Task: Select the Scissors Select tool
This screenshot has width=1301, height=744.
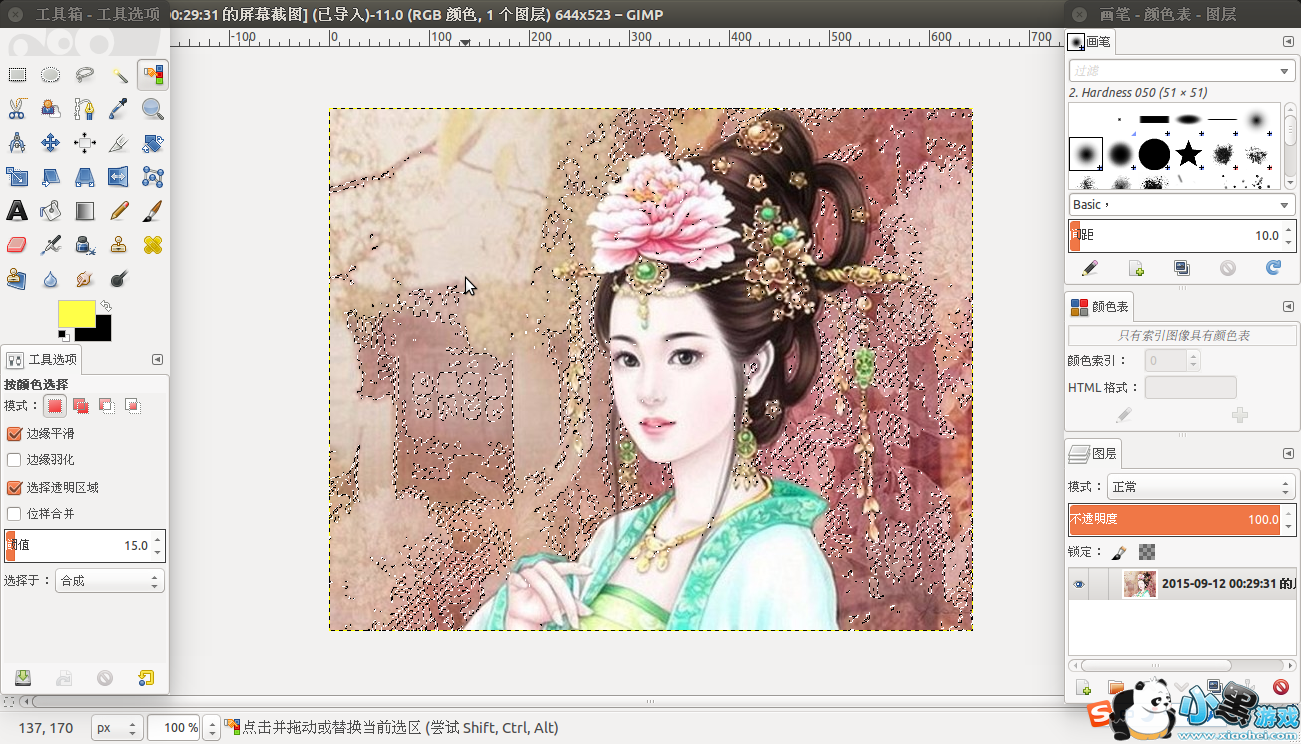Action: [x=17, y=109]
